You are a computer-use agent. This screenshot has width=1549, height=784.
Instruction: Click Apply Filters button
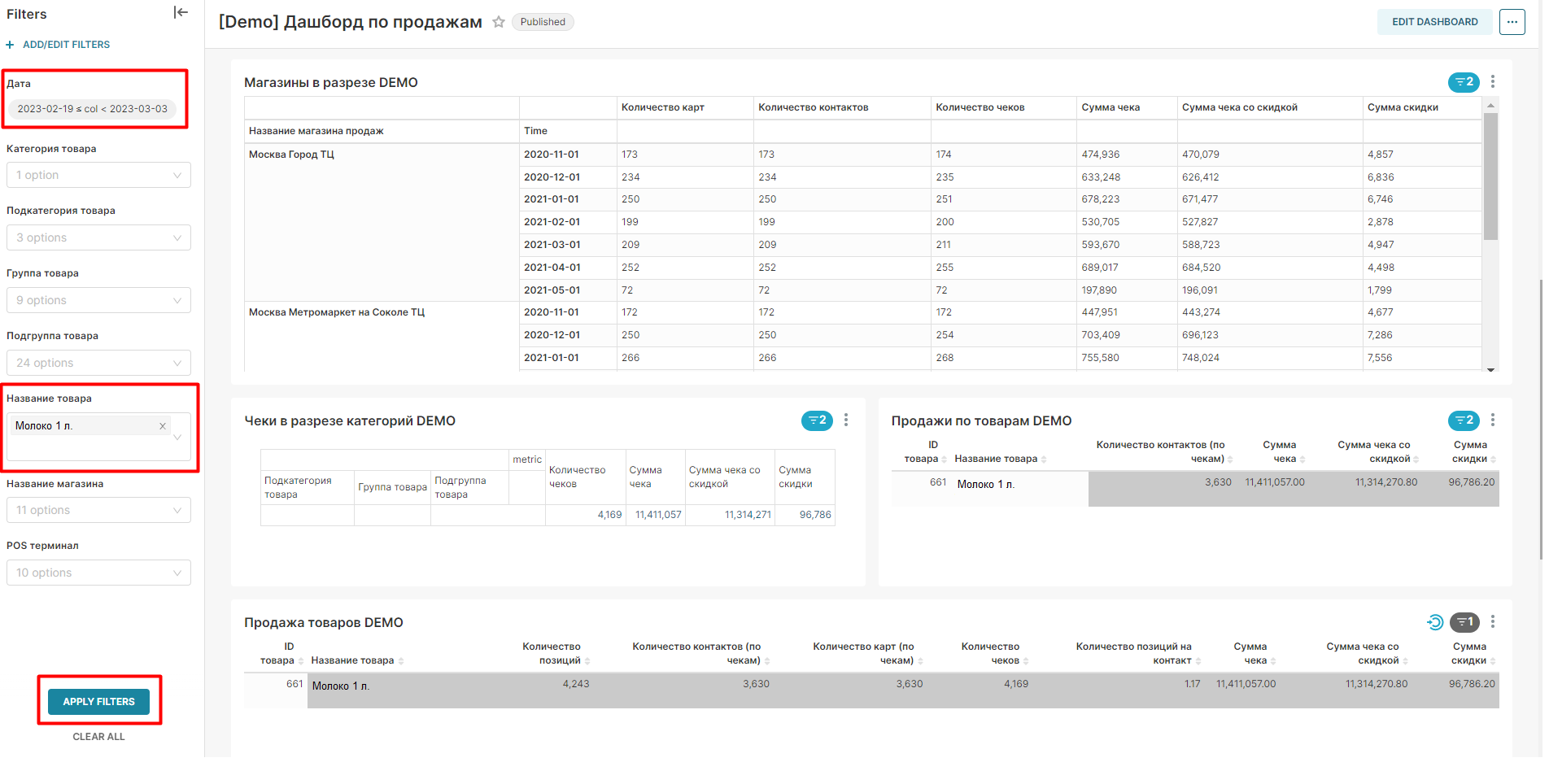pos(98,701)
